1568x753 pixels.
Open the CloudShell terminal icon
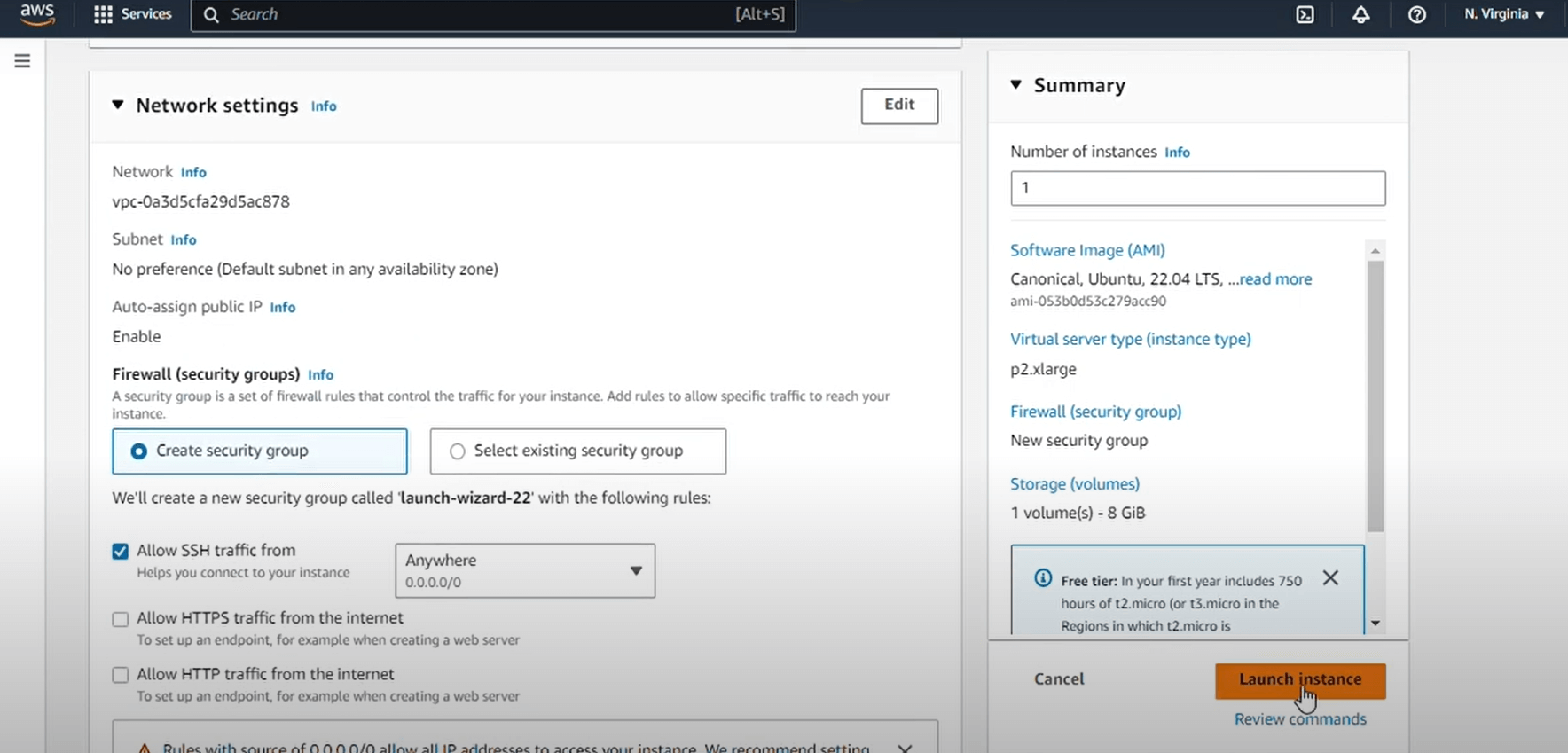1305,14
